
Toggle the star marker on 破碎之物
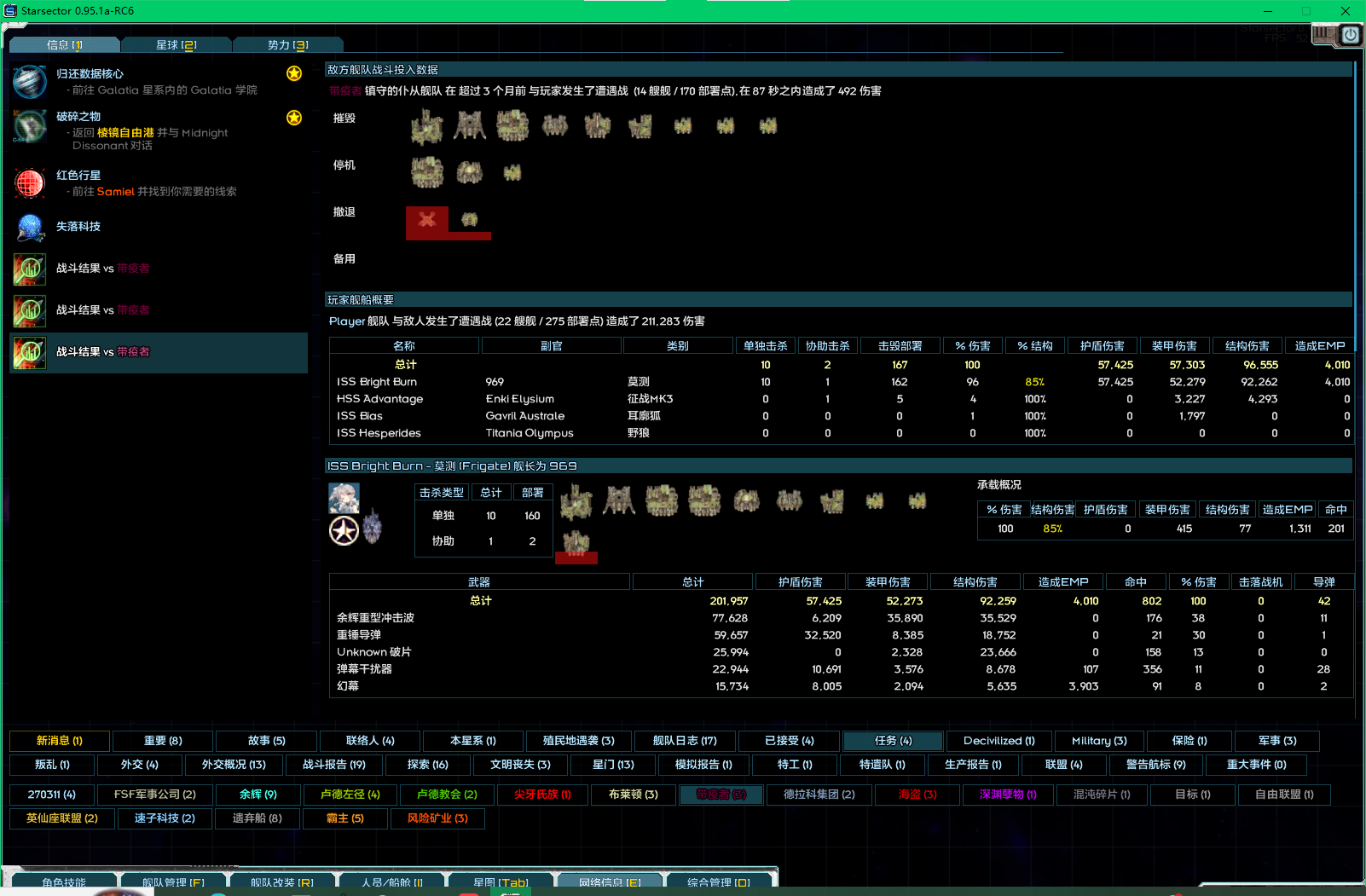click(x=294, y=118)
